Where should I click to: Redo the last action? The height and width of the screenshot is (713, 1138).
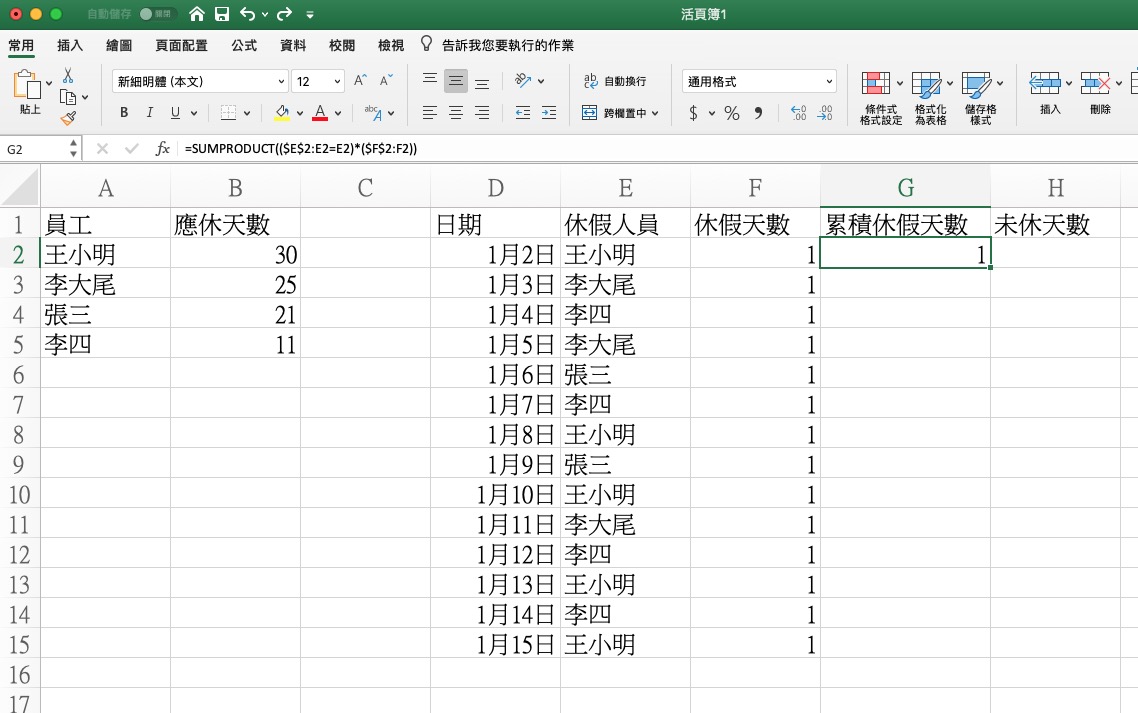(x=284, y=14)
